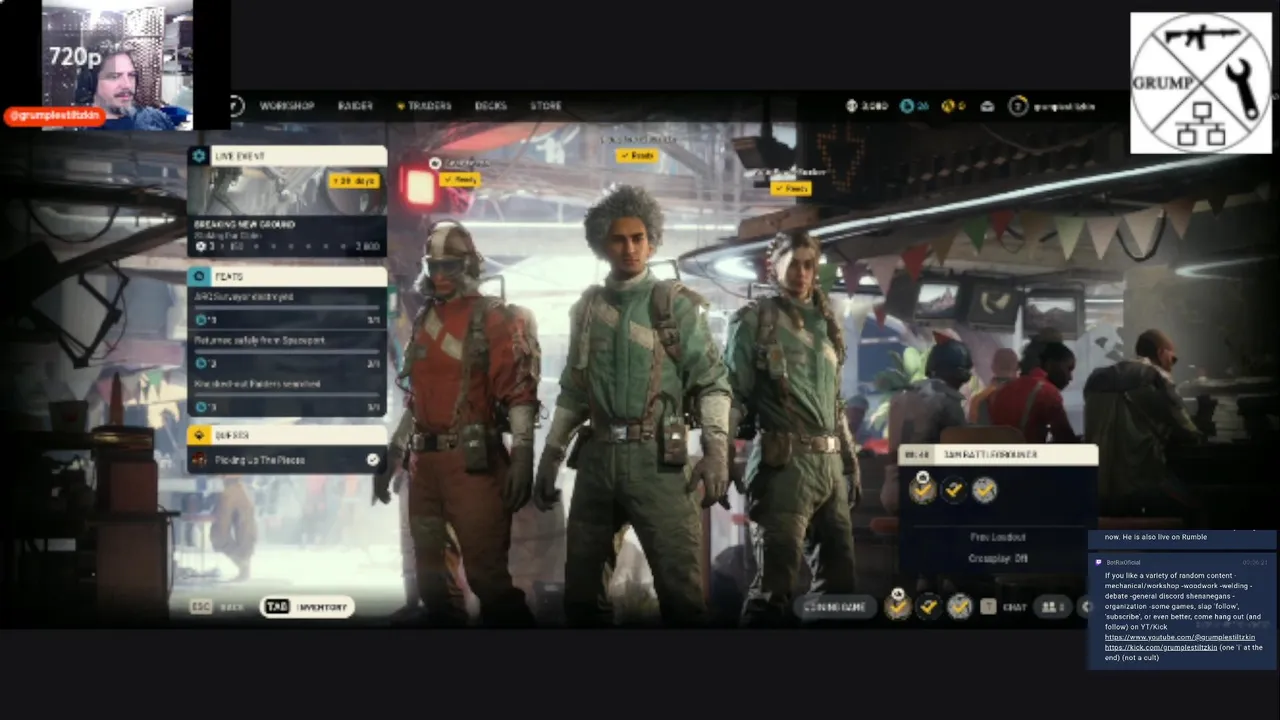1280x720 pixels.
Task: Click the second ready check in party panel
Action: coord(953,489)
